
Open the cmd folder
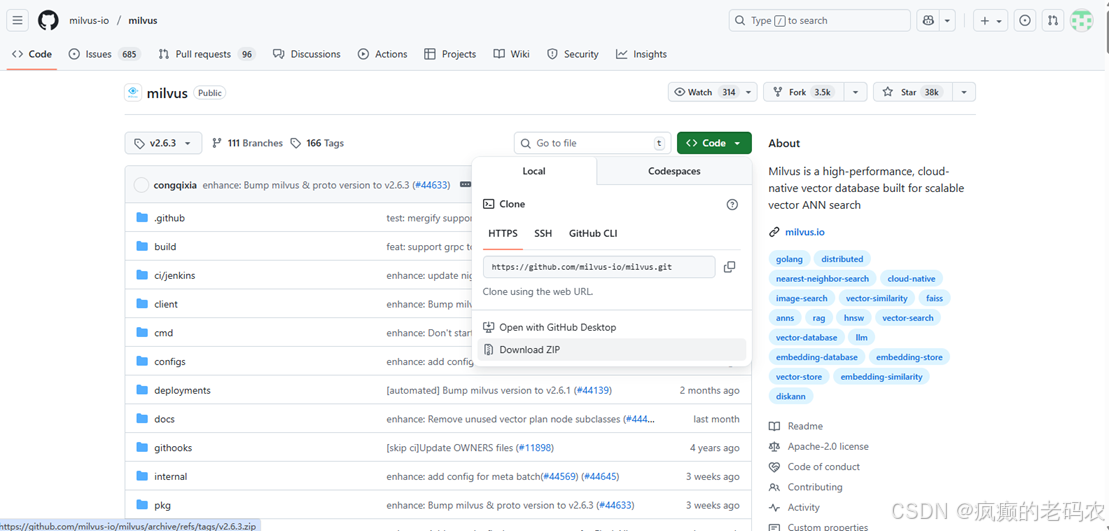163,333
